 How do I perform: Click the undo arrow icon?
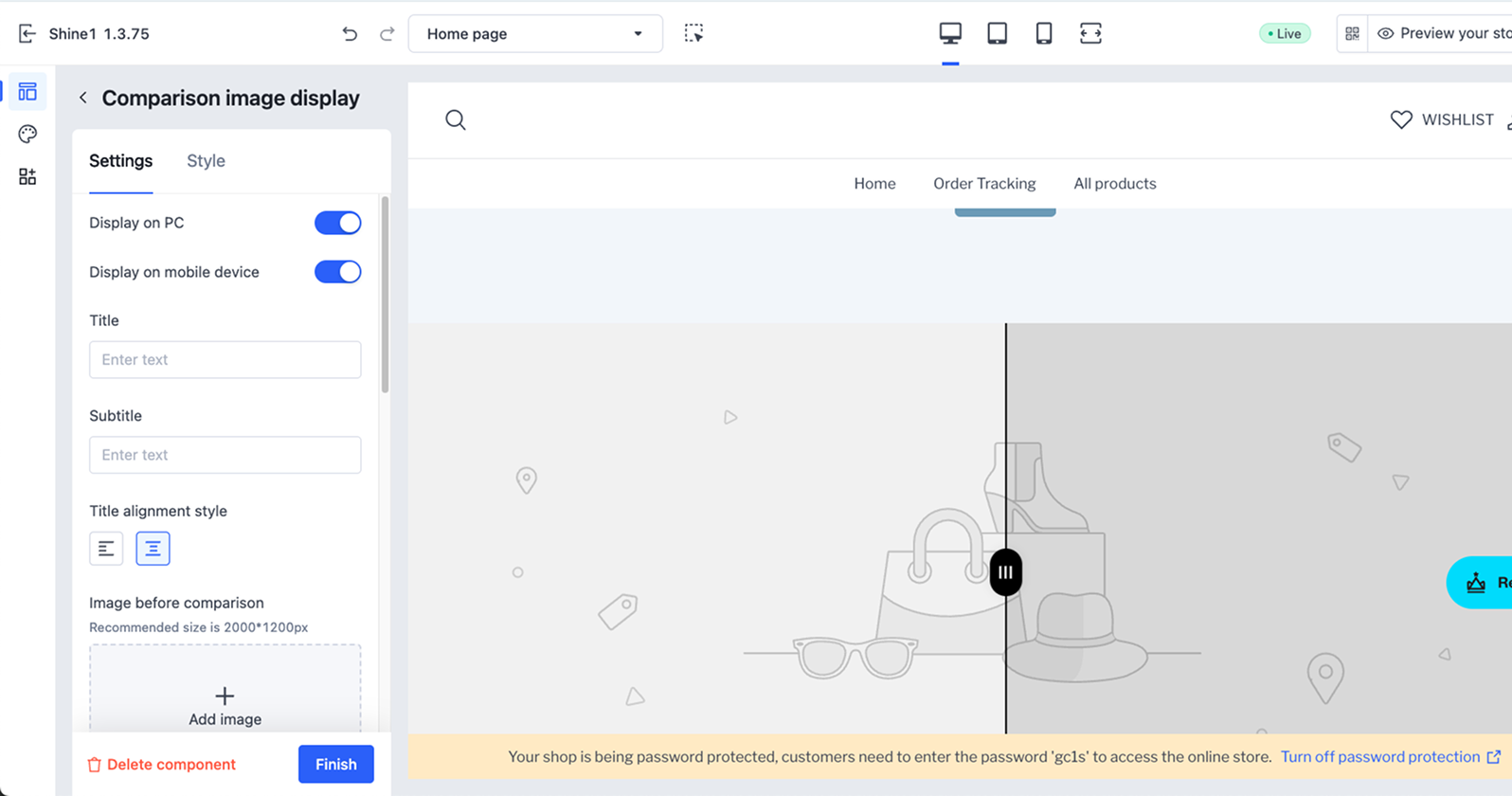coord(350,34)
